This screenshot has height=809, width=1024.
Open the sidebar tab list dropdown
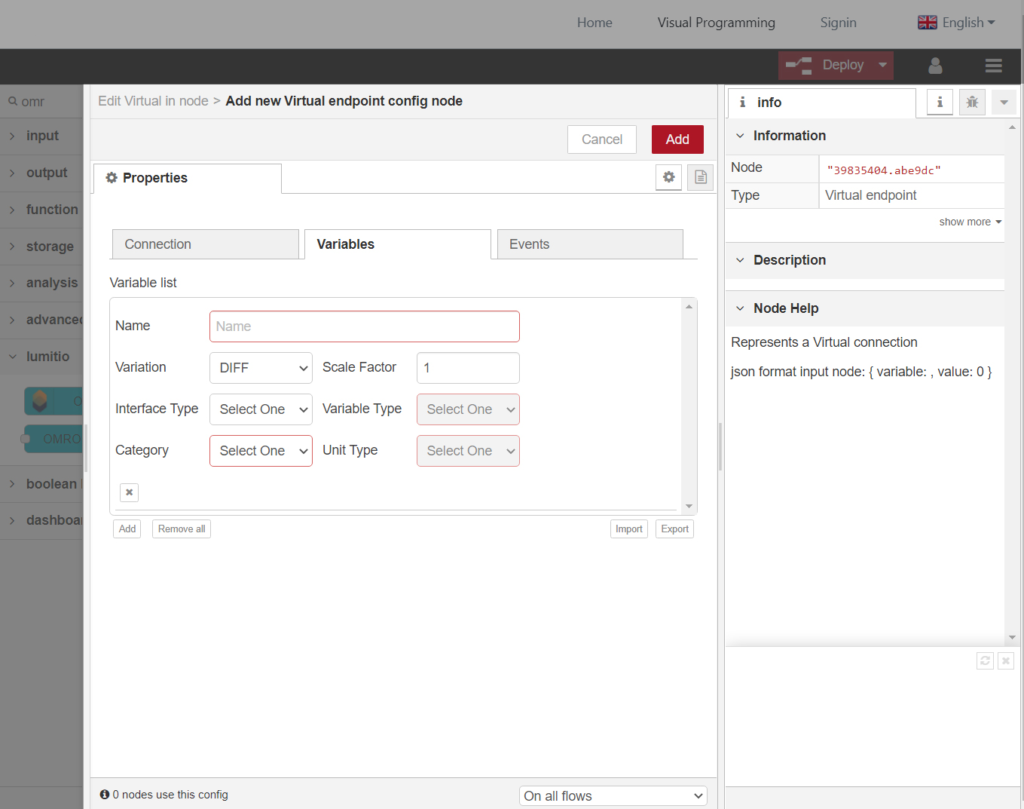coord(1004,102)
